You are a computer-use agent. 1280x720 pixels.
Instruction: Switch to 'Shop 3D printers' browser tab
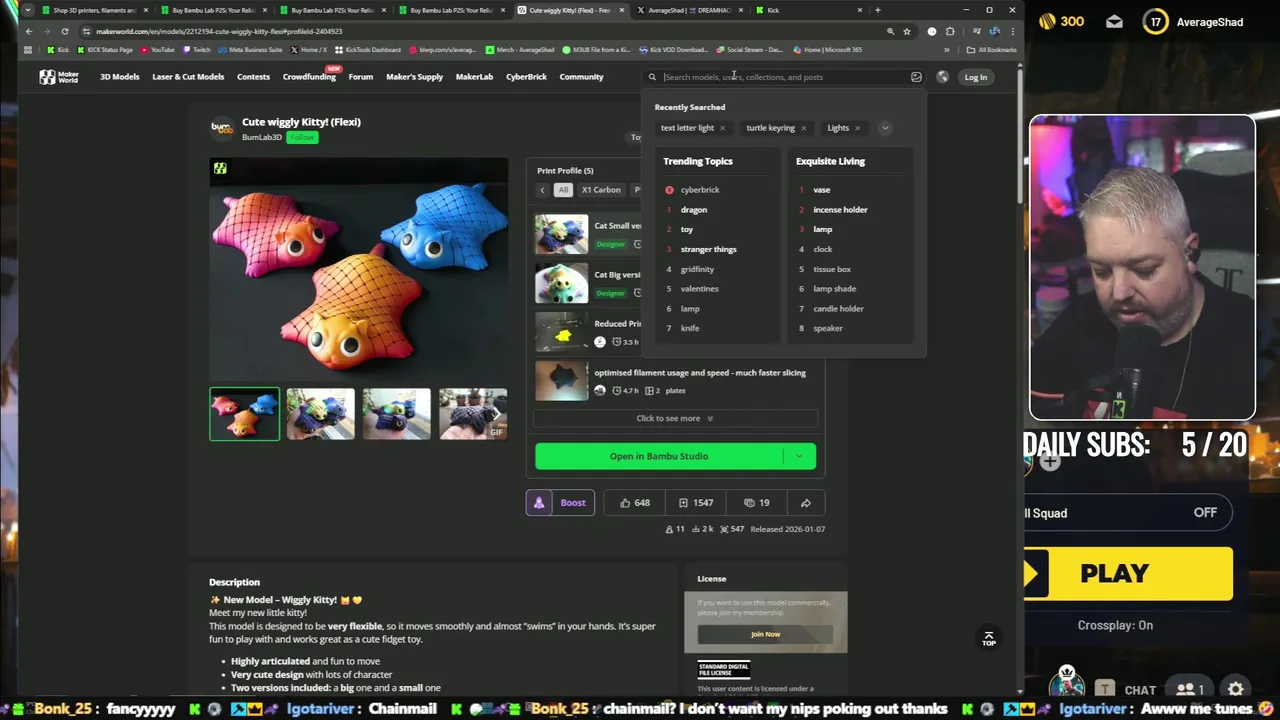pyautogui.click(x=95, y=10)
